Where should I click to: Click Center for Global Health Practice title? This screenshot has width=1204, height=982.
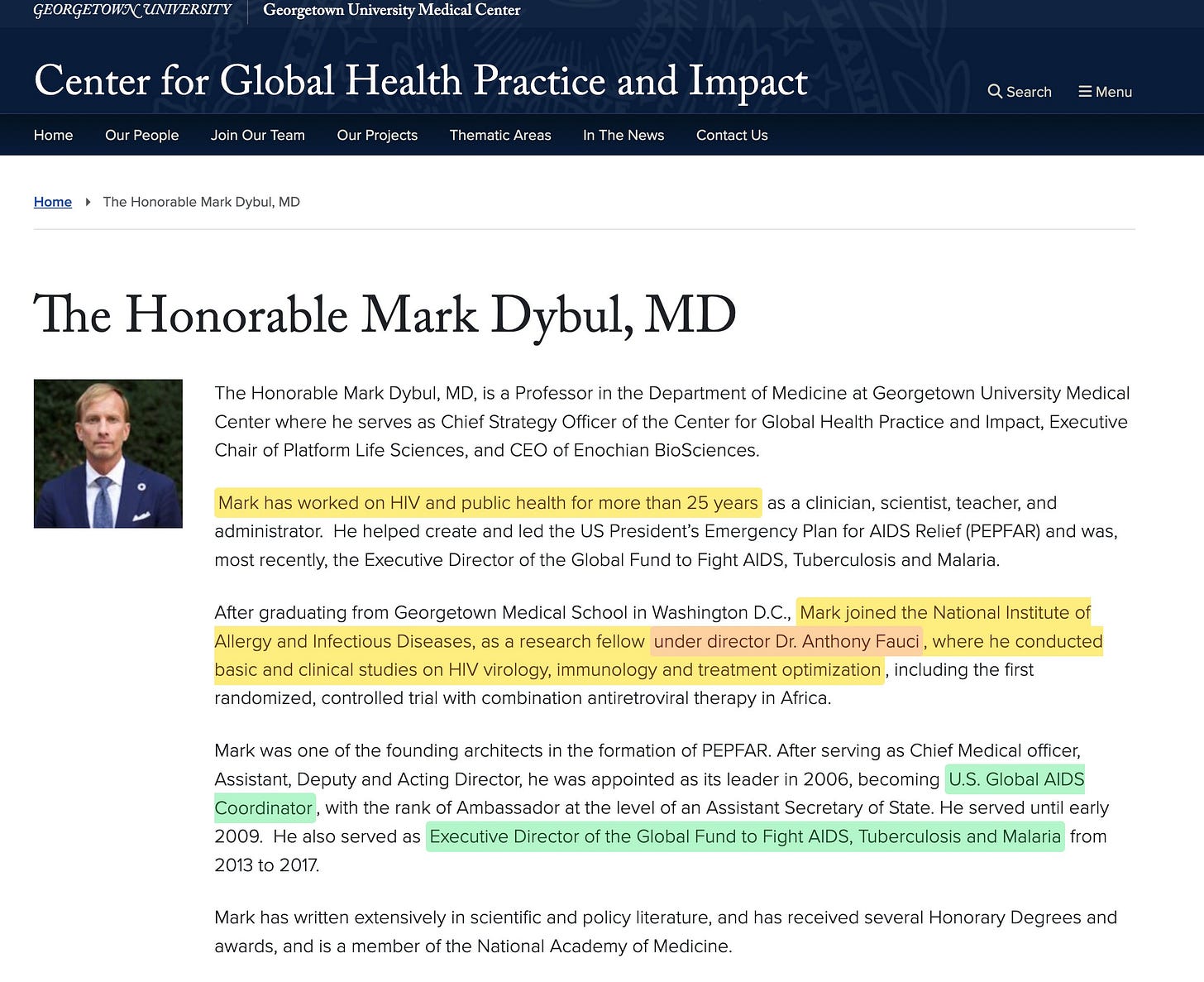(x=421, y=81)
